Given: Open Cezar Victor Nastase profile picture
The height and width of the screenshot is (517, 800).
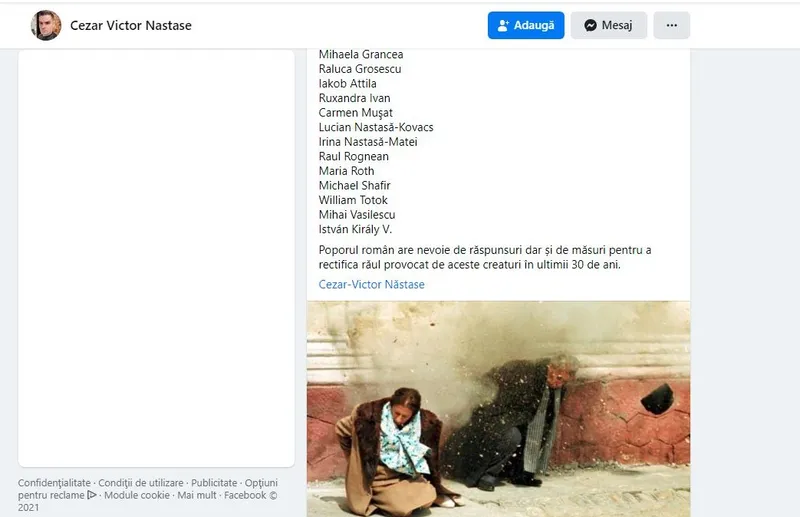Looking at the screenshot, I should click(x=46, y=25).
